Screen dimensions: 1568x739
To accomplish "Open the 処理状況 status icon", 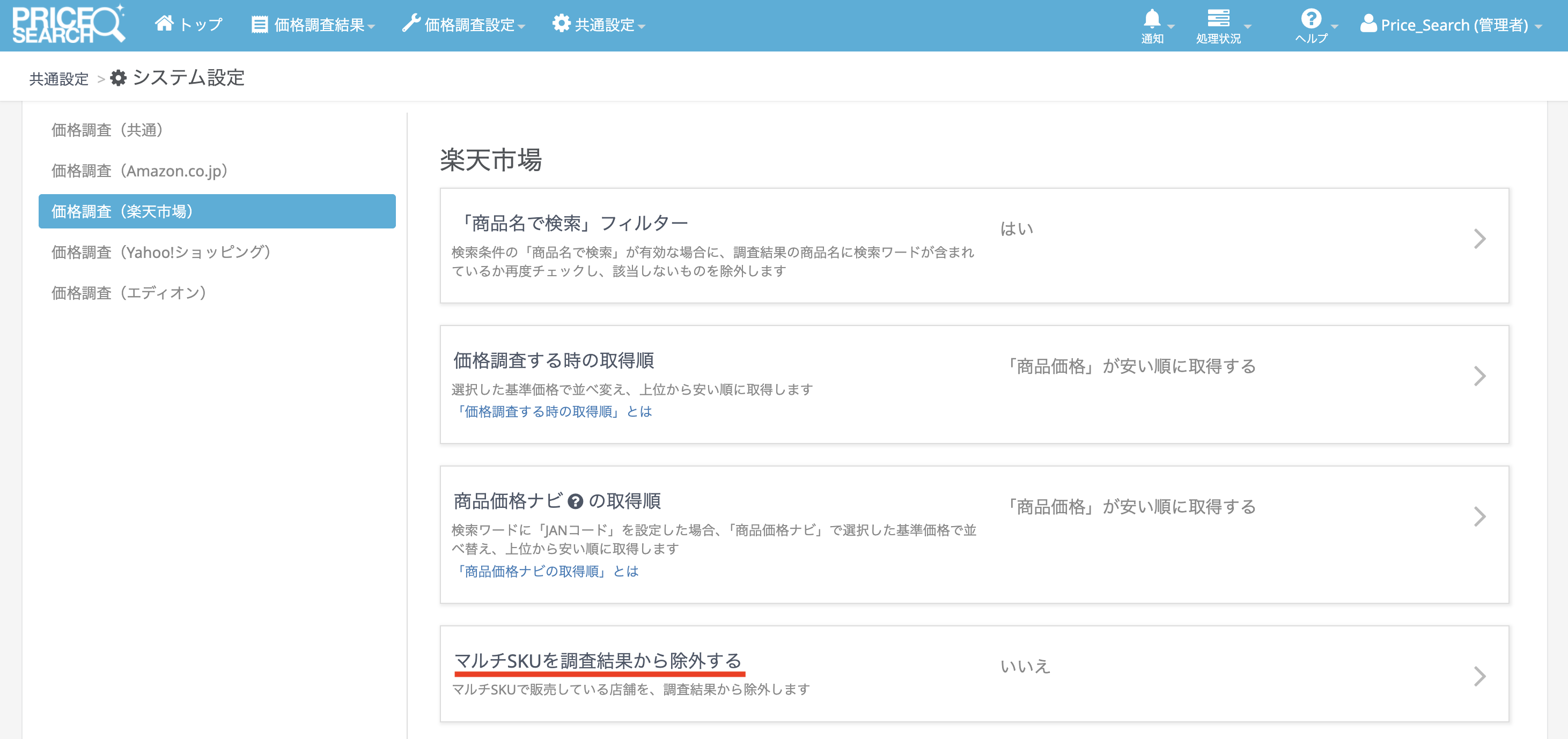I will 1218,19.
